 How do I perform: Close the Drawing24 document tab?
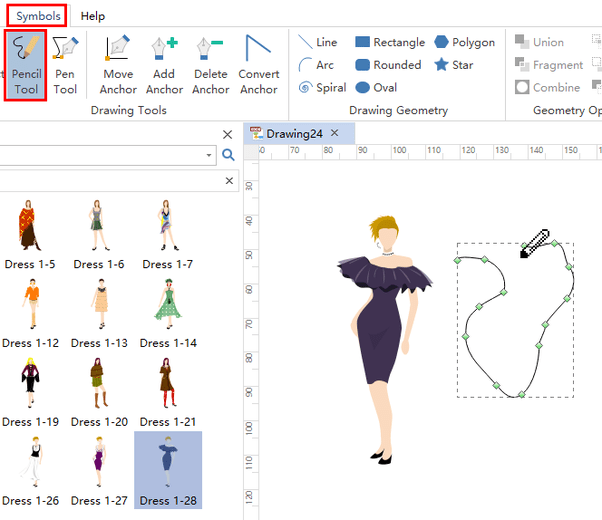pyautogui.click(x=334, y=133)
